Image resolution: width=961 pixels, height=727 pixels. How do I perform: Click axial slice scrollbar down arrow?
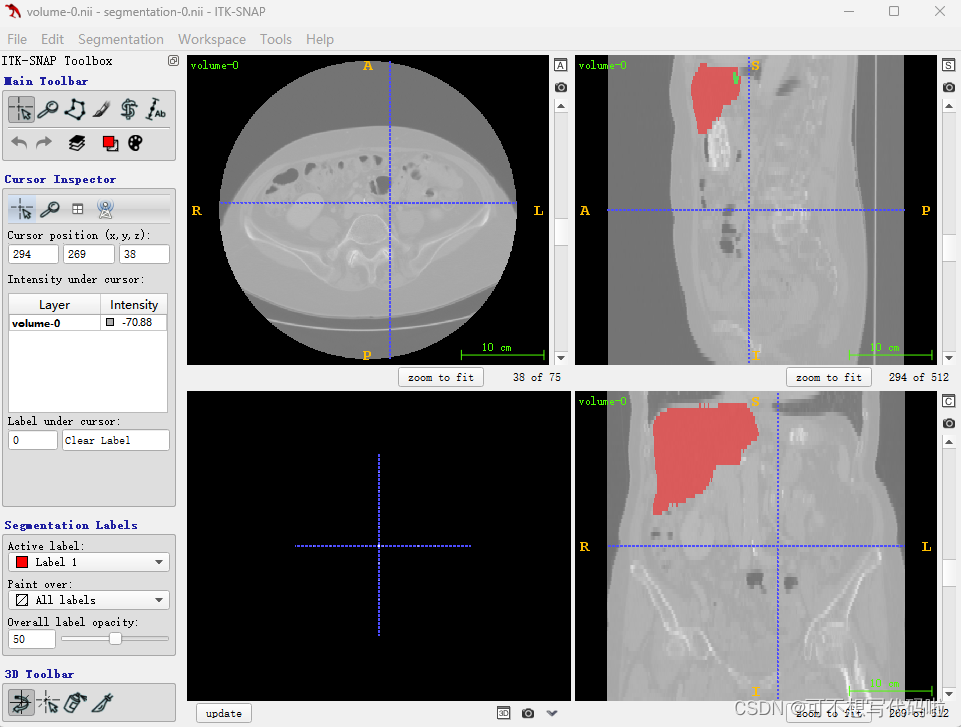(x=561, y=358)
